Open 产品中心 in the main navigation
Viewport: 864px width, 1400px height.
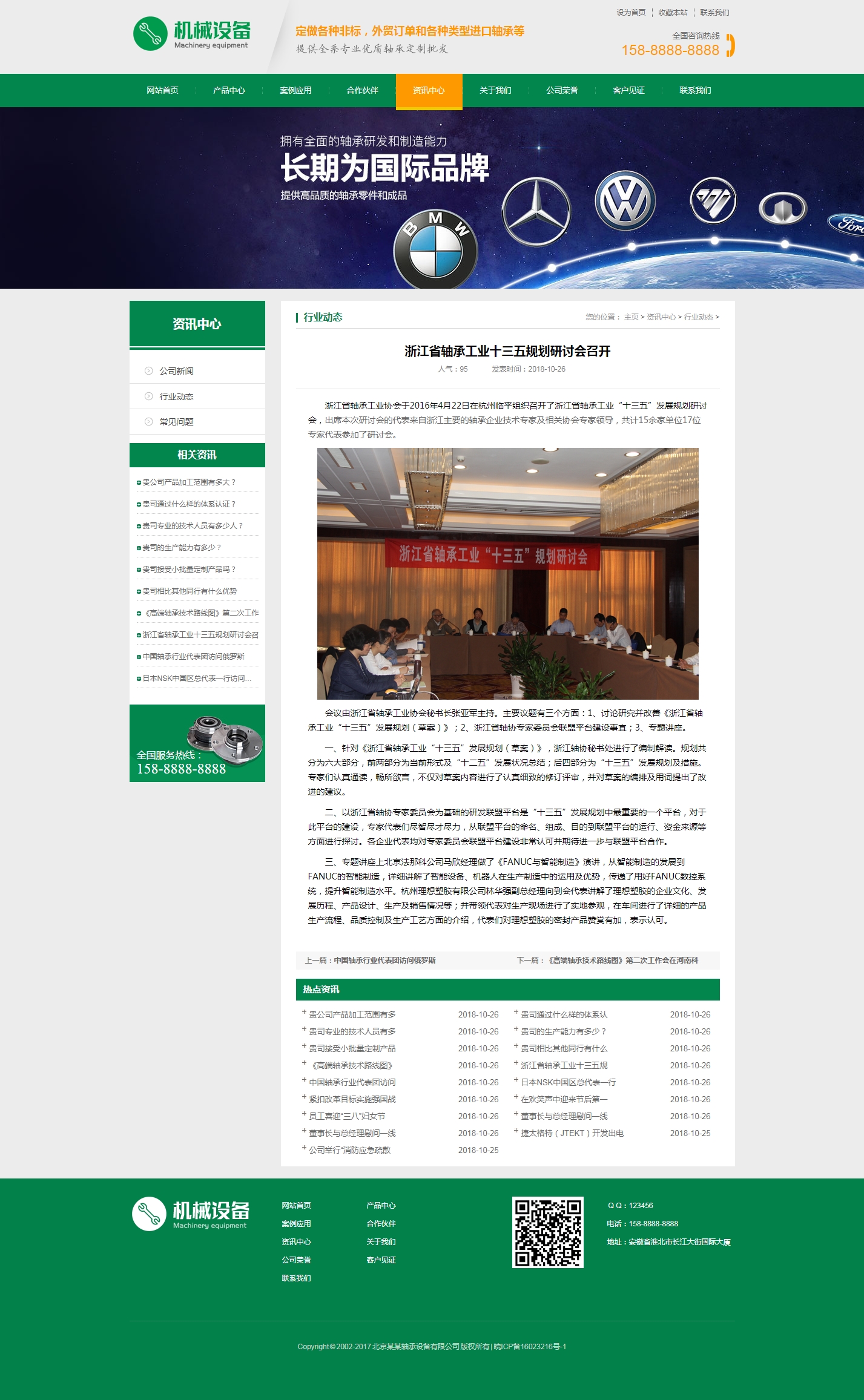(x=229, y=90)
